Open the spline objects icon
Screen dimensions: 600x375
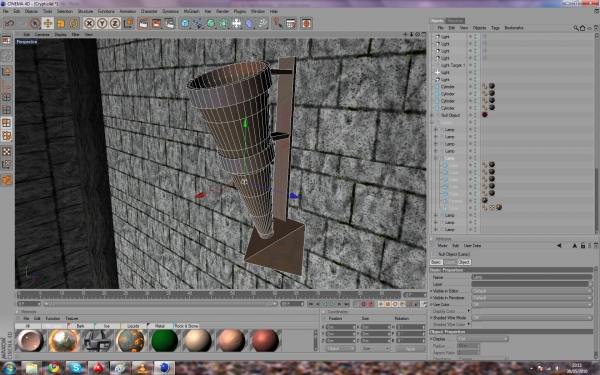(x=198, y=24)
